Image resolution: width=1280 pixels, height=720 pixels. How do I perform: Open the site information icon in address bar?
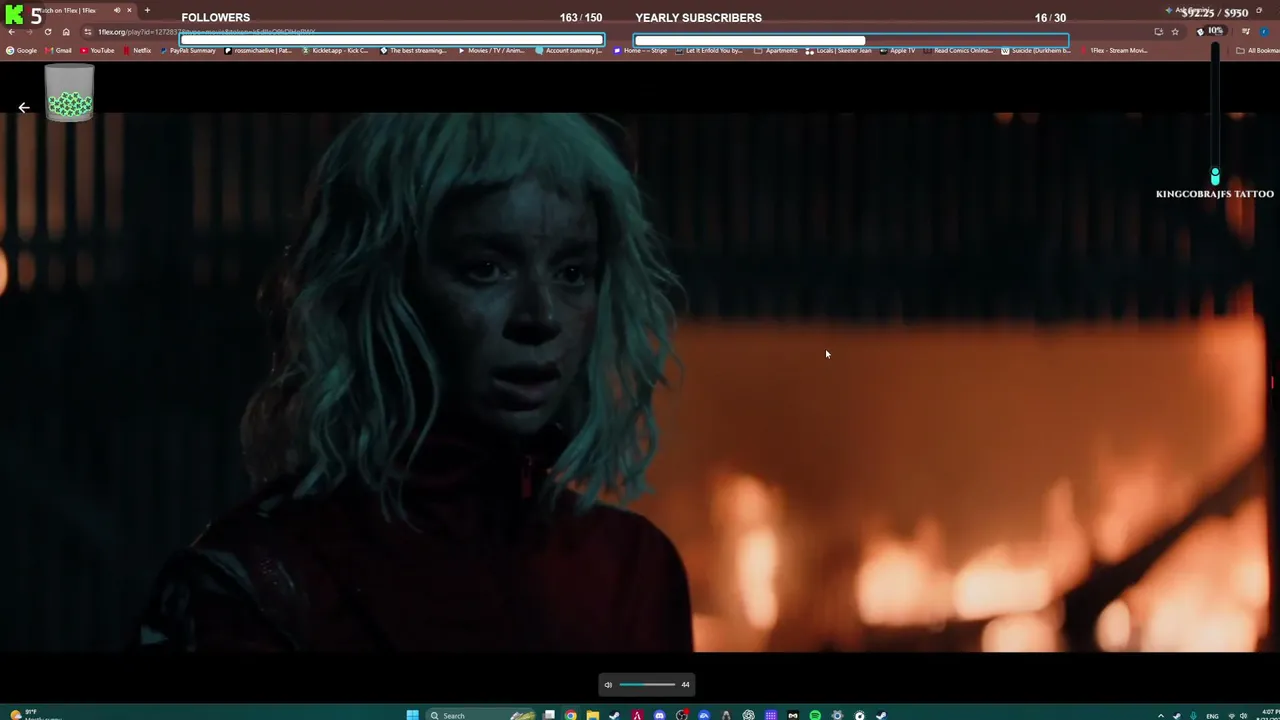click(88, 32)
